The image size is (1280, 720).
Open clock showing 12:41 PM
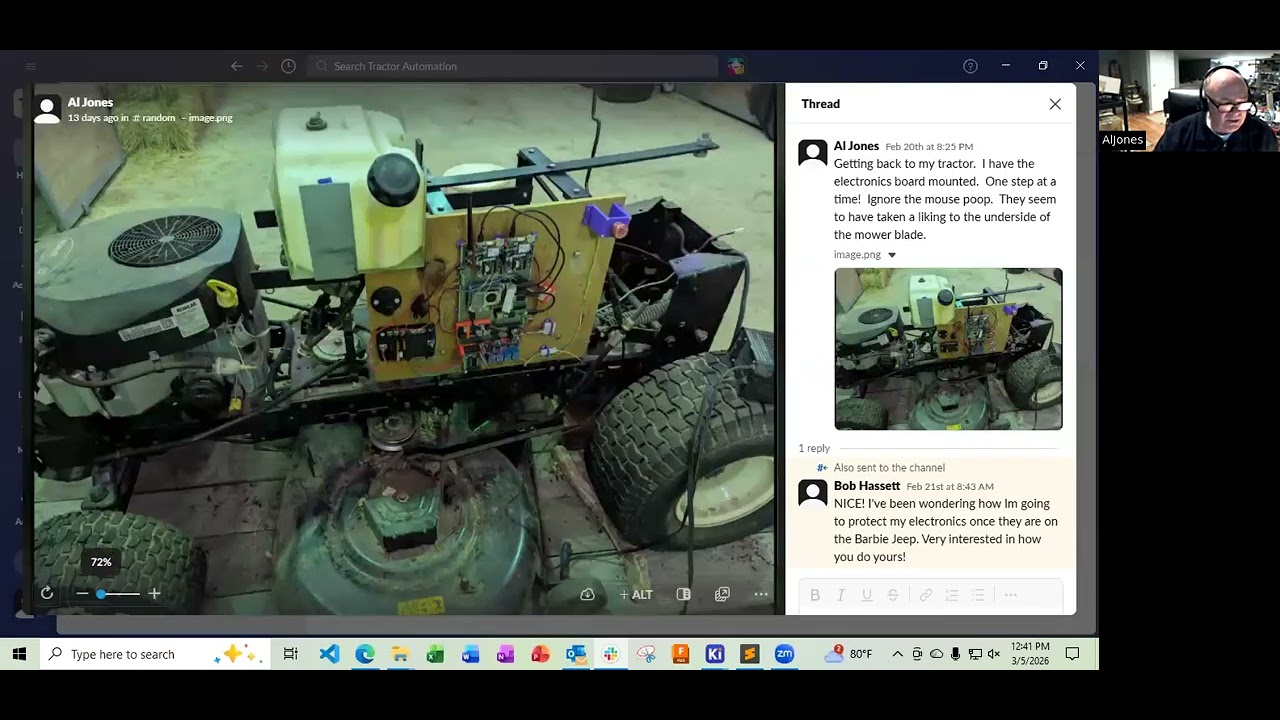(x=1030, y=654)
